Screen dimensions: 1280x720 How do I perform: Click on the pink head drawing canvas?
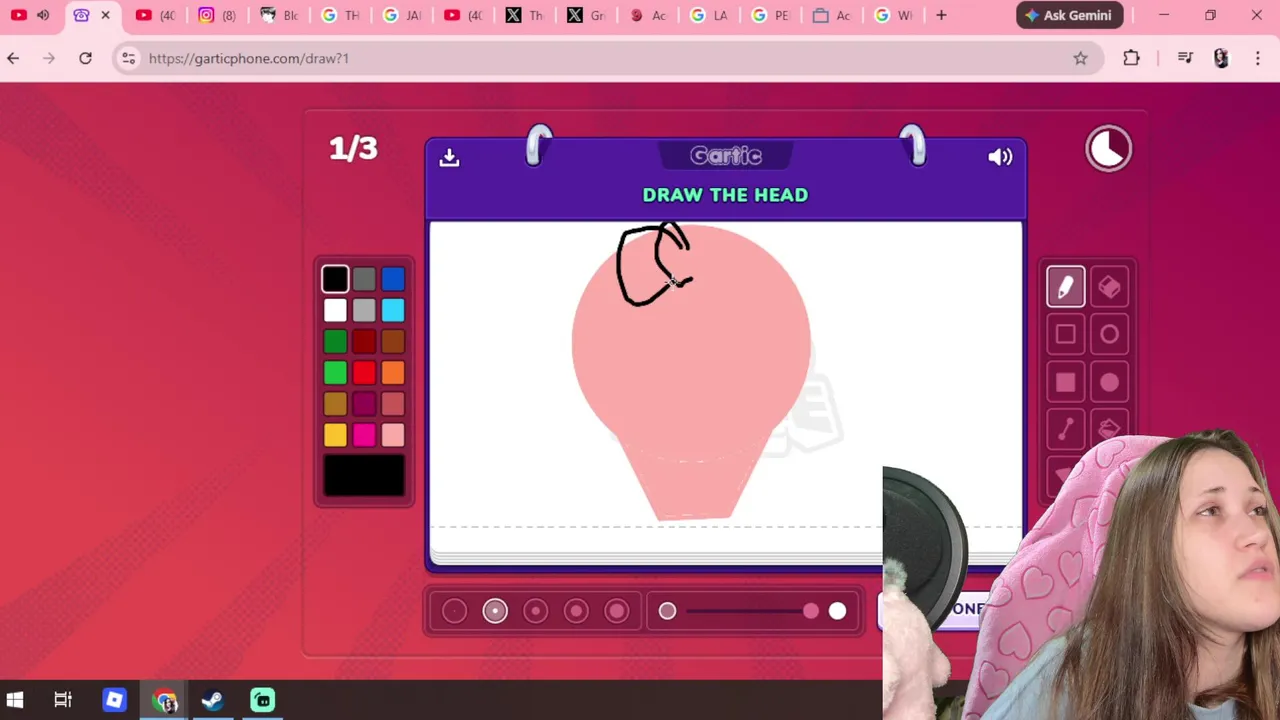(x=690, y=370)
